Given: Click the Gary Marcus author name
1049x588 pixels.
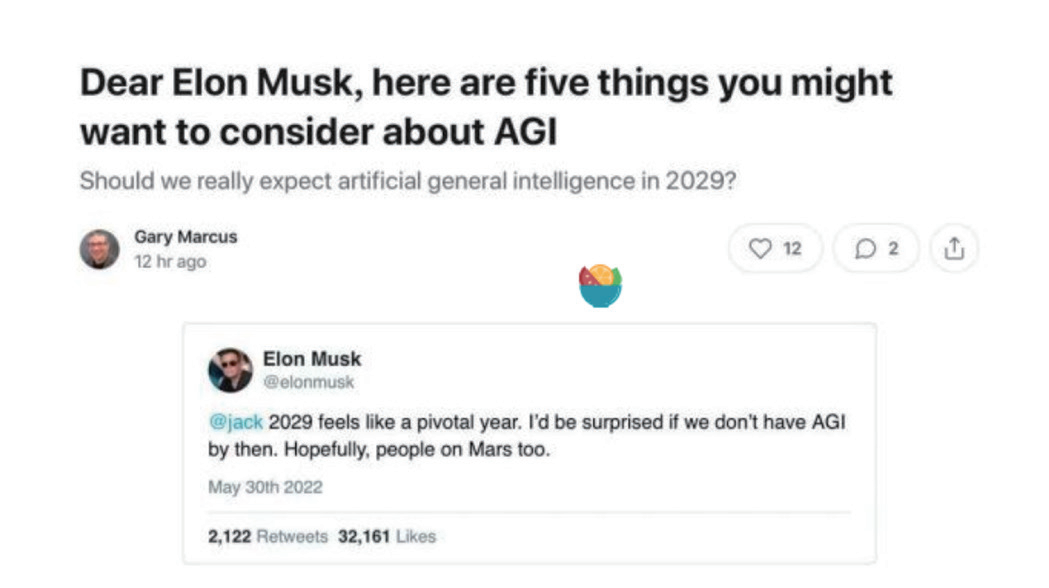Looking at the screenshot, I should coord(185,237).
